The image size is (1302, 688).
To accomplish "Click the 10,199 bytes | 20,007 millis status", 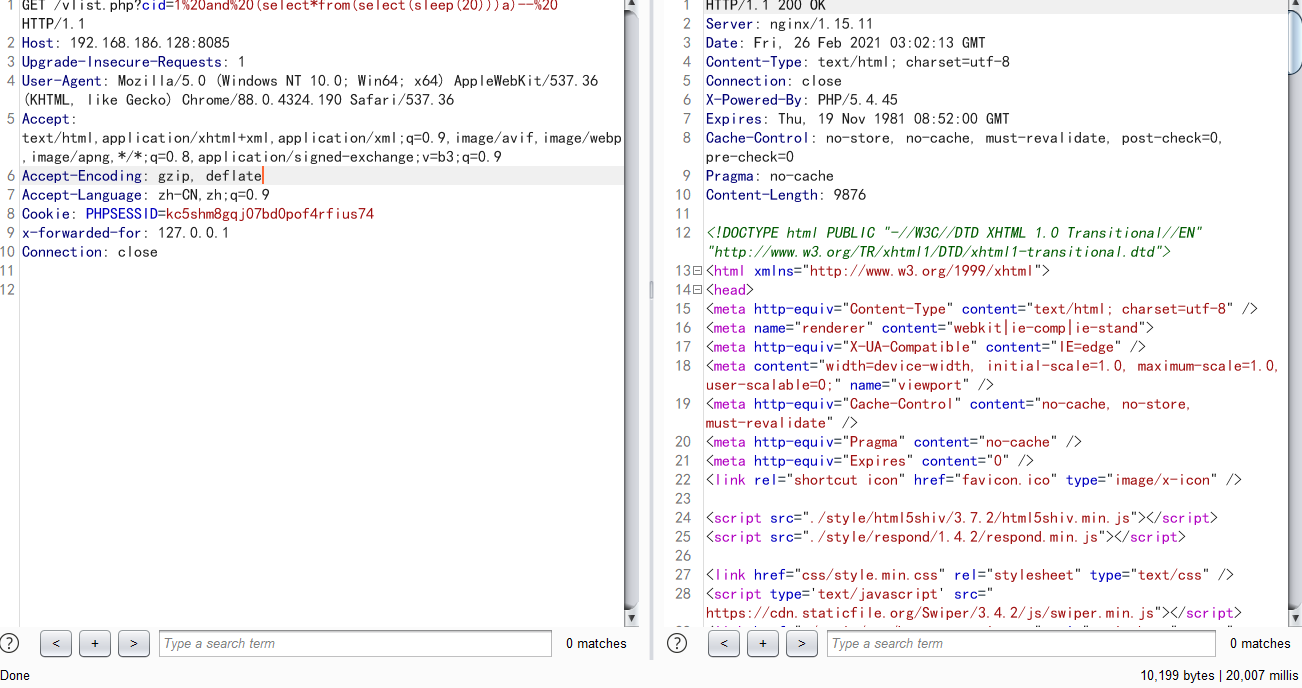I will [x=1219, y=675].
